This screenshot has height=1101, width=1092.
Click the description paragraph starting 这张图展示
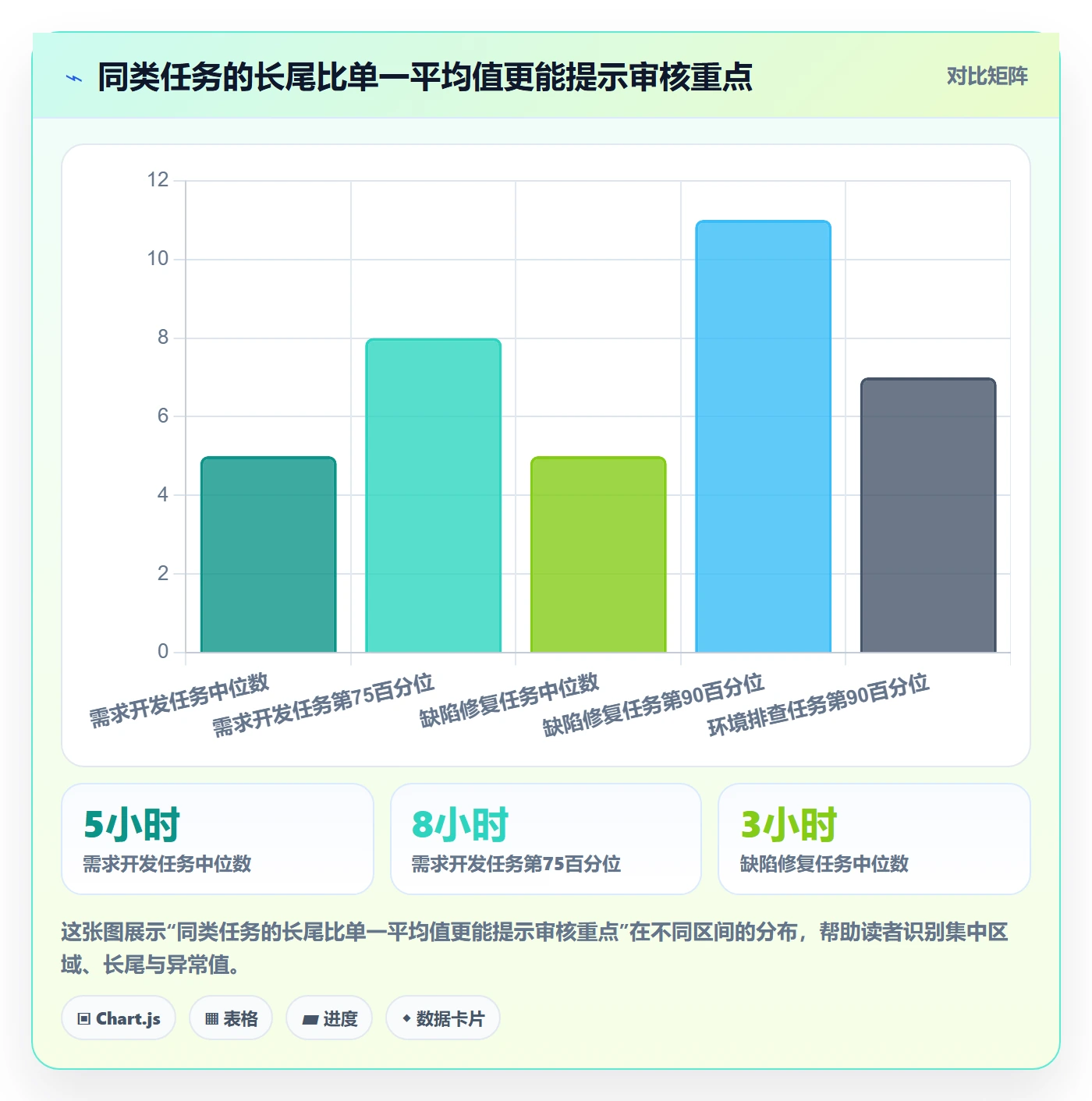(535, 948)
